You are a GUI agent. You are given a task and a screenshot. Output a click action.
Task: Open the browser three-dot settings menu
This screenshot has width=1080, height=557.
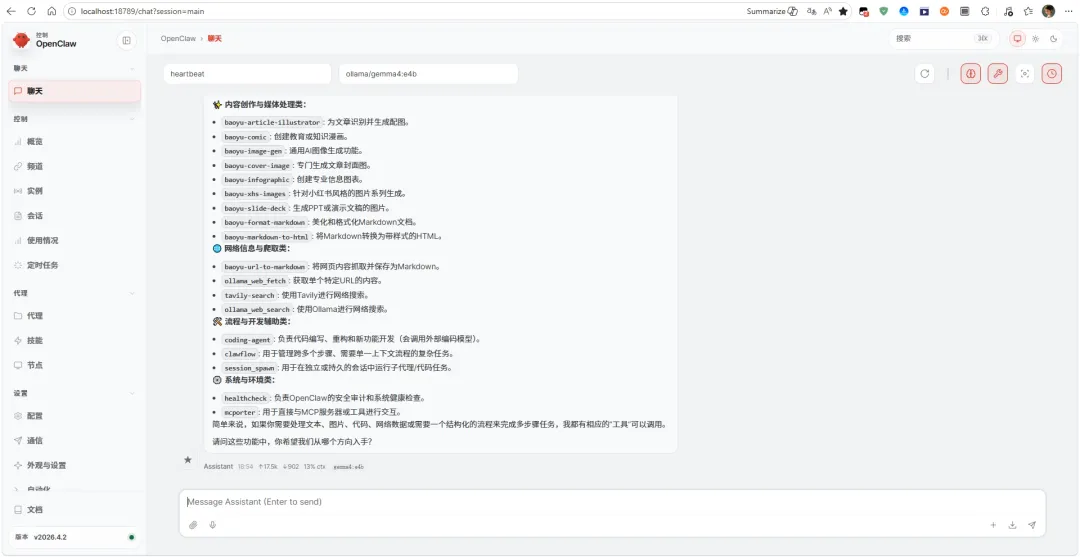pyautogui.click(x=1068, y=11)
